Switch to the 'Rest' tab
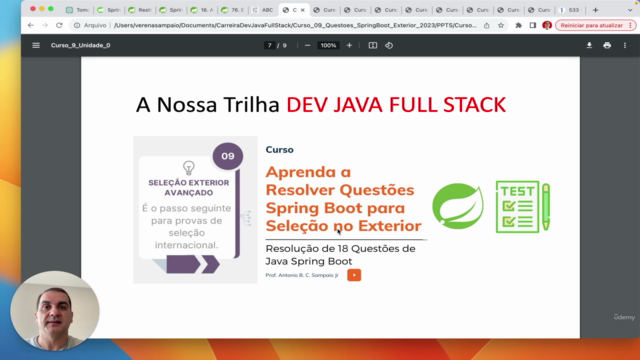Viewport: 640px width, 360px height. (140, 10)
